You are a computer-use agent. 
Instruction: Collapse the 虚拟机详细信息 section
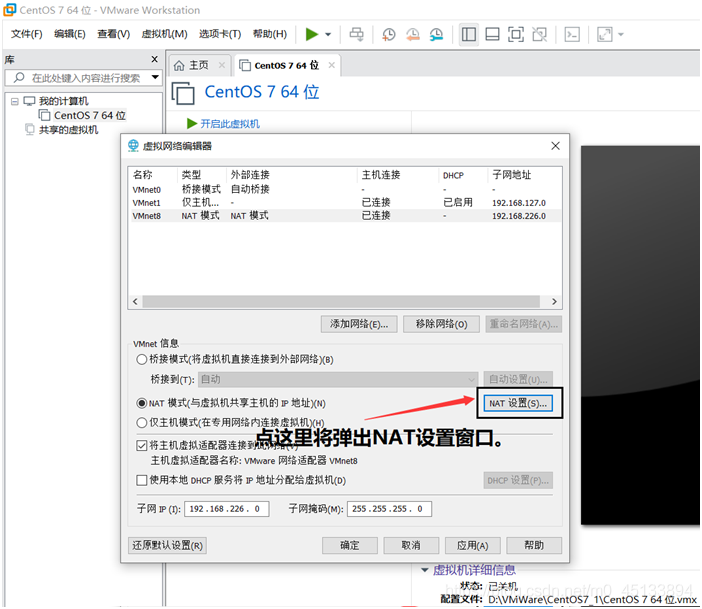click(425, 570)
